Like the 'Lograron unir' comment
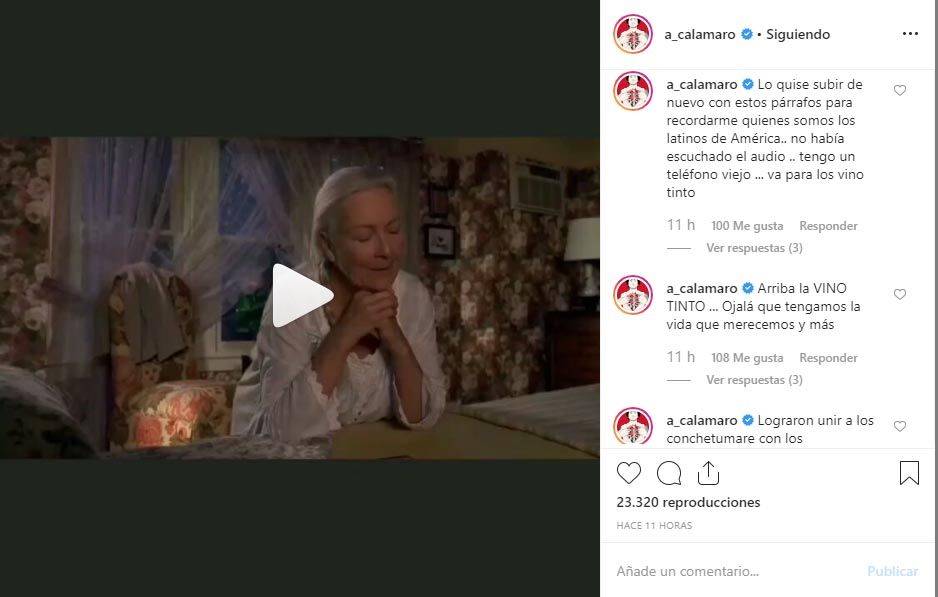The width and height of the screenshot is (938, 597). tap(900, 427)
